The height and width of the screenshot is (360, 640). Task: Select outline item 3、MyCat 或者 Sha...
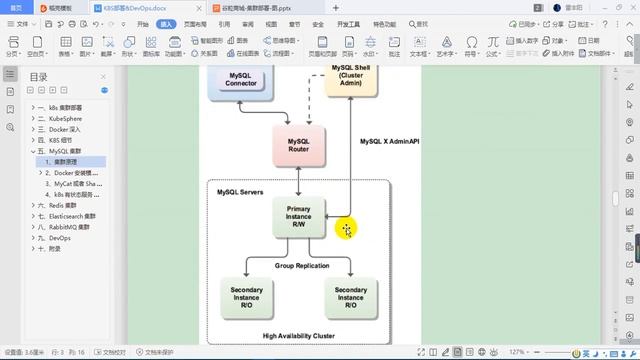click(73, 184)
